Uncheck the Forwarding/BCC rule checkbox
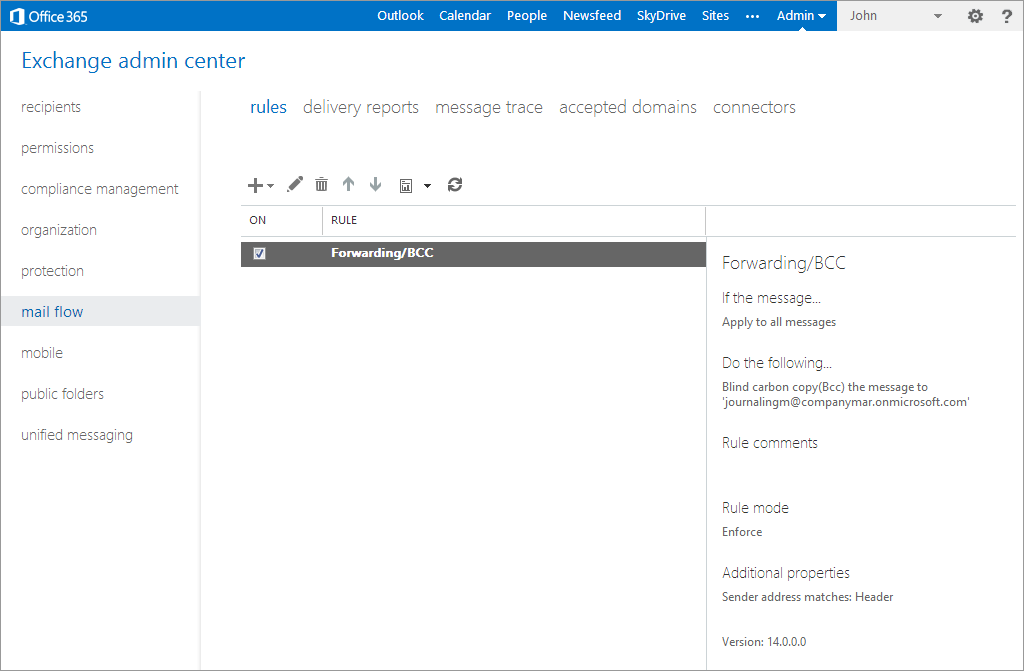The height and width of the screenshot is (671, 1024). pos(259,254)
